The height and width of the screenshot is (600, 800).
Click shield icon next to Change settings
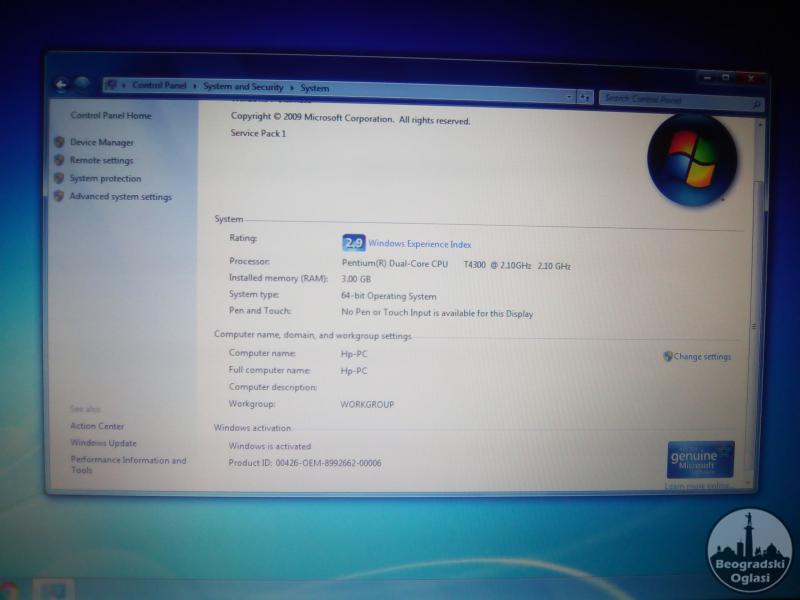click(668, 356)
